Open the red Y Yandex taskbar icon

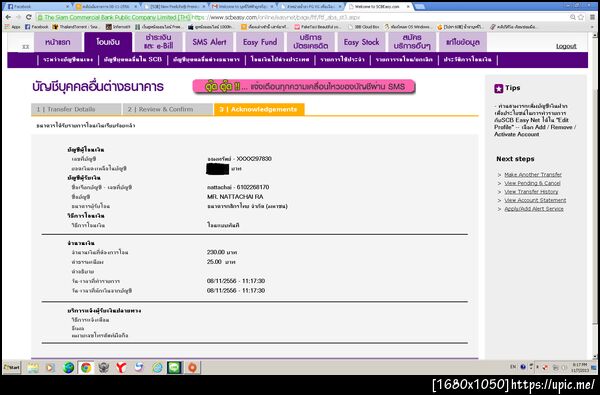pyautogui.click(x=121, y=368)
